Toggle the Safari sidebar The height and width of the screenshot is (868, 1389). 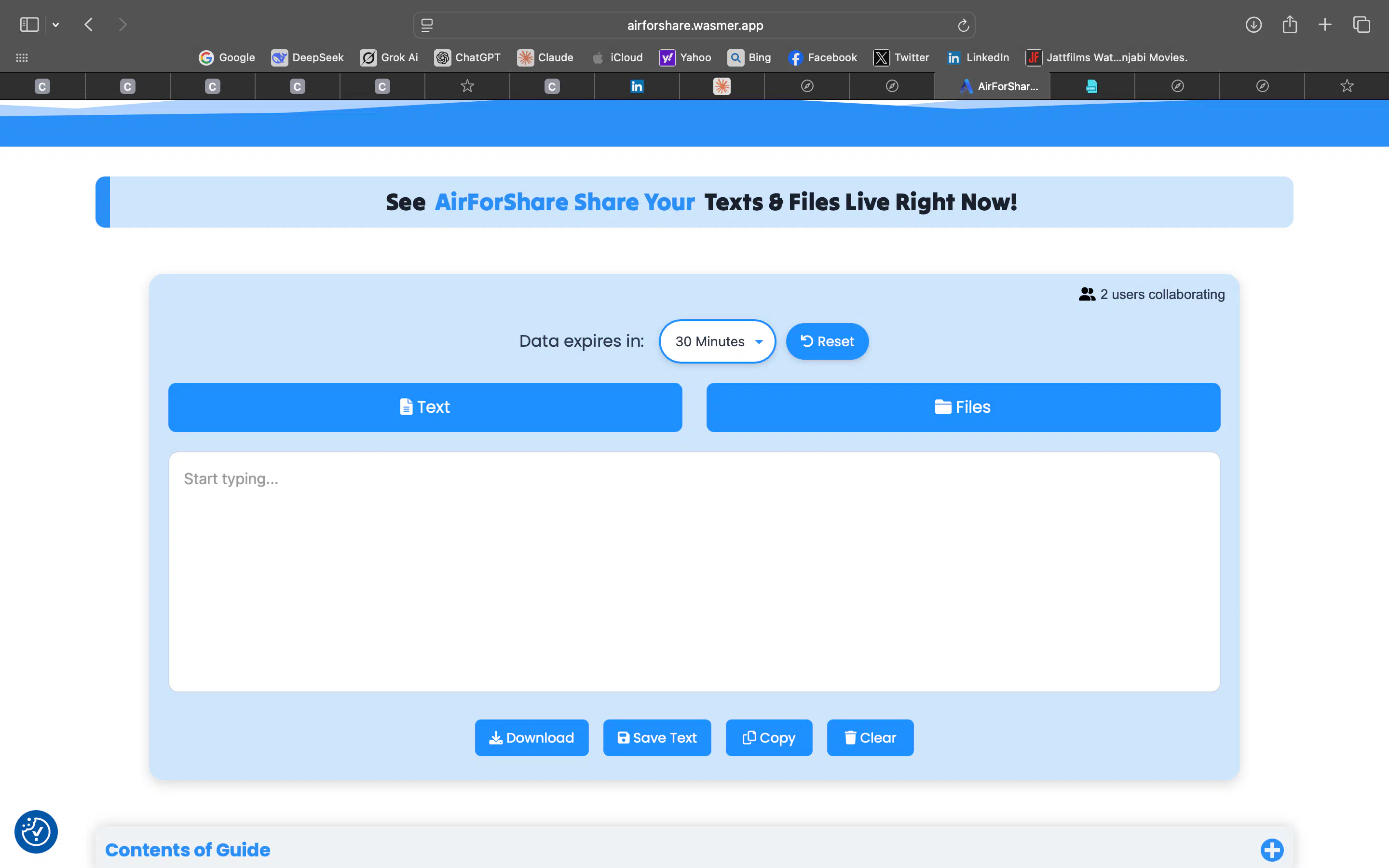(x=30, y=24)
